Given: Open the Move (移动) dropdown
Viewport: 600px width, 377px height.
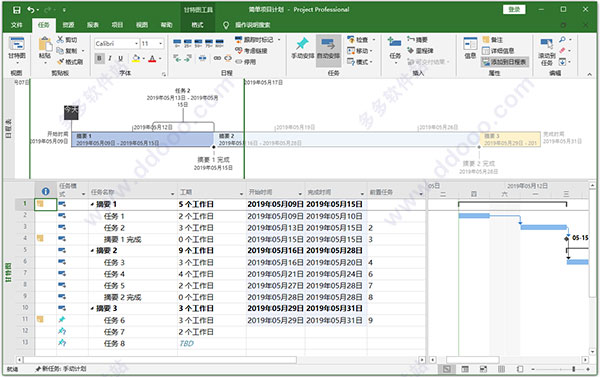Looking at the screenshot, I should (372, 51).
